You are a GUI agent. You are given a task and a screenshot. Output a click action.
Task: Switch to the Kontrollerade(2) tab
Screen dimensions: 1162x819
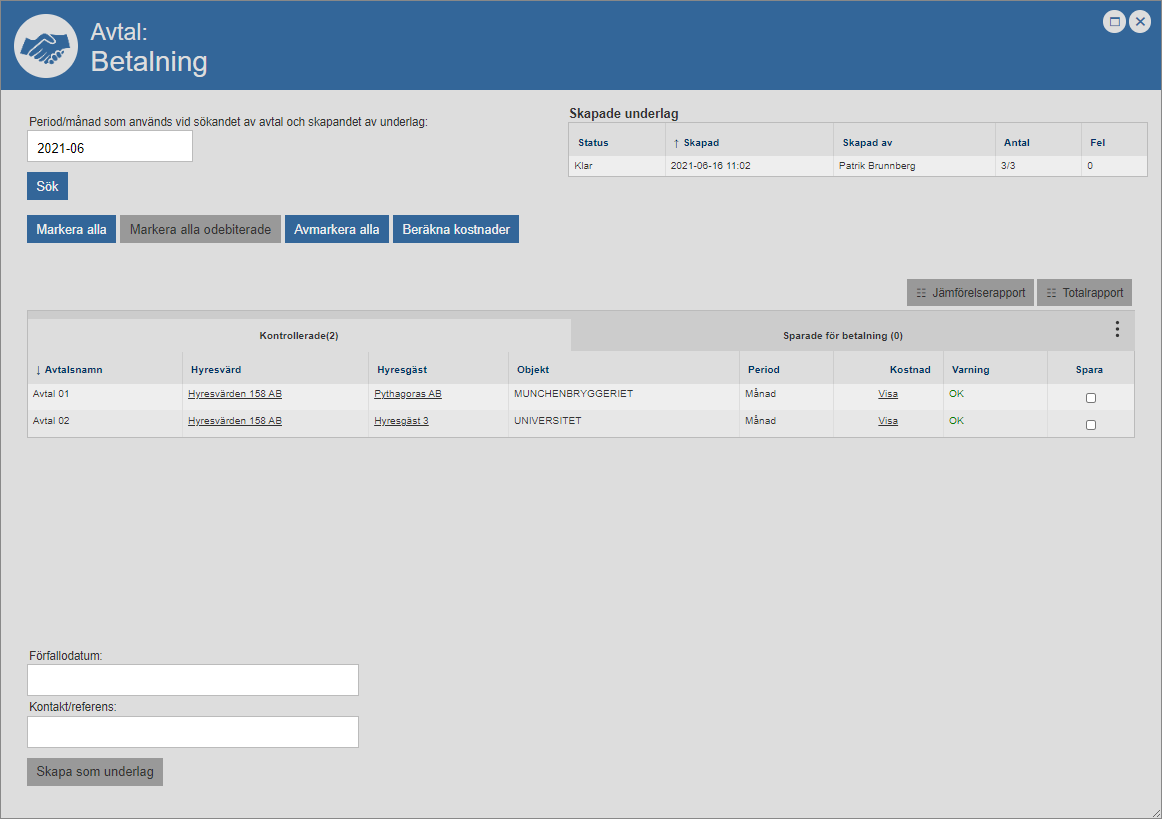pyautogui.click(x=298, y=336)
